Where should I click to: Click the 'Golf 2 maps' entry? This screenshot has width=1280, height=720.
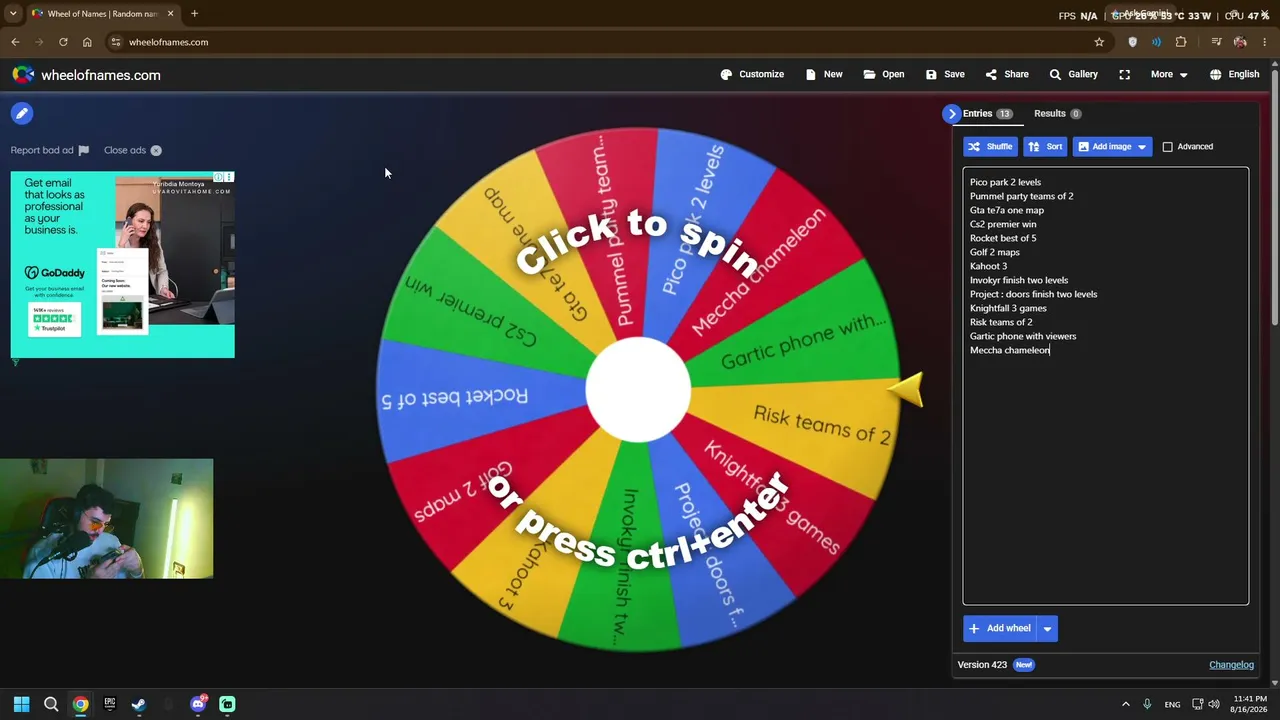[994, 252]
